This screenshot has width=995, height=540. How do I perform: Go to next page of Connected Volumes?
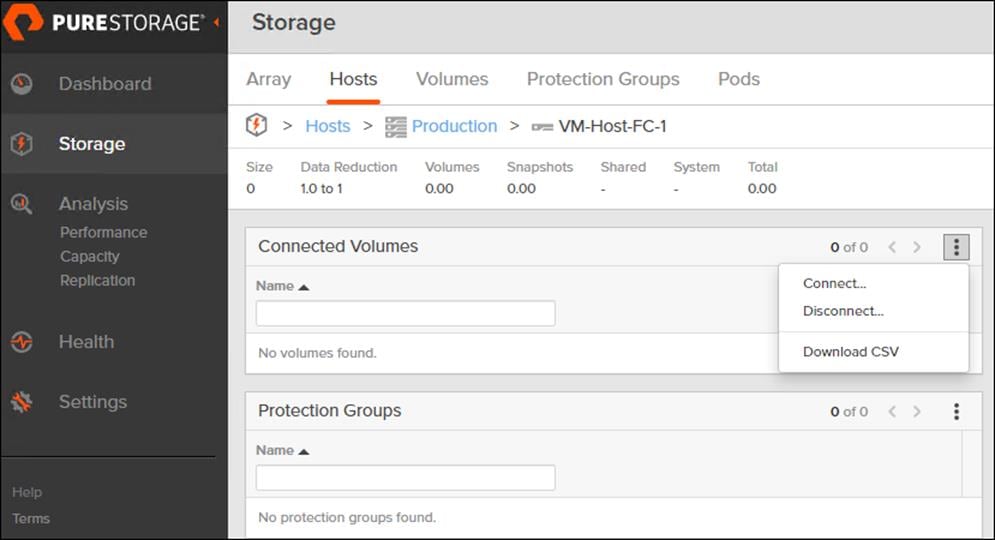coord(917,247)
